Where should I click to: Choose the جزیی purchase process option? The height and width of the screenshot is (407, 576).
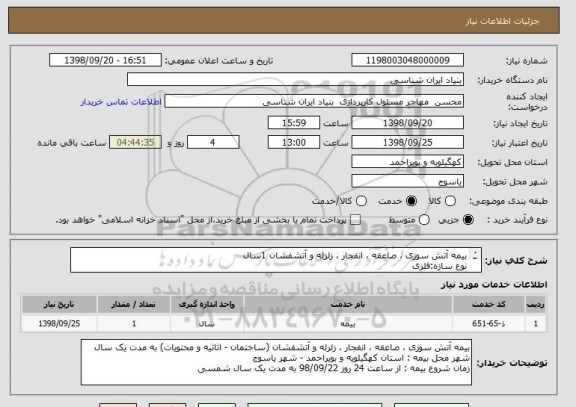tap(468, 220)
